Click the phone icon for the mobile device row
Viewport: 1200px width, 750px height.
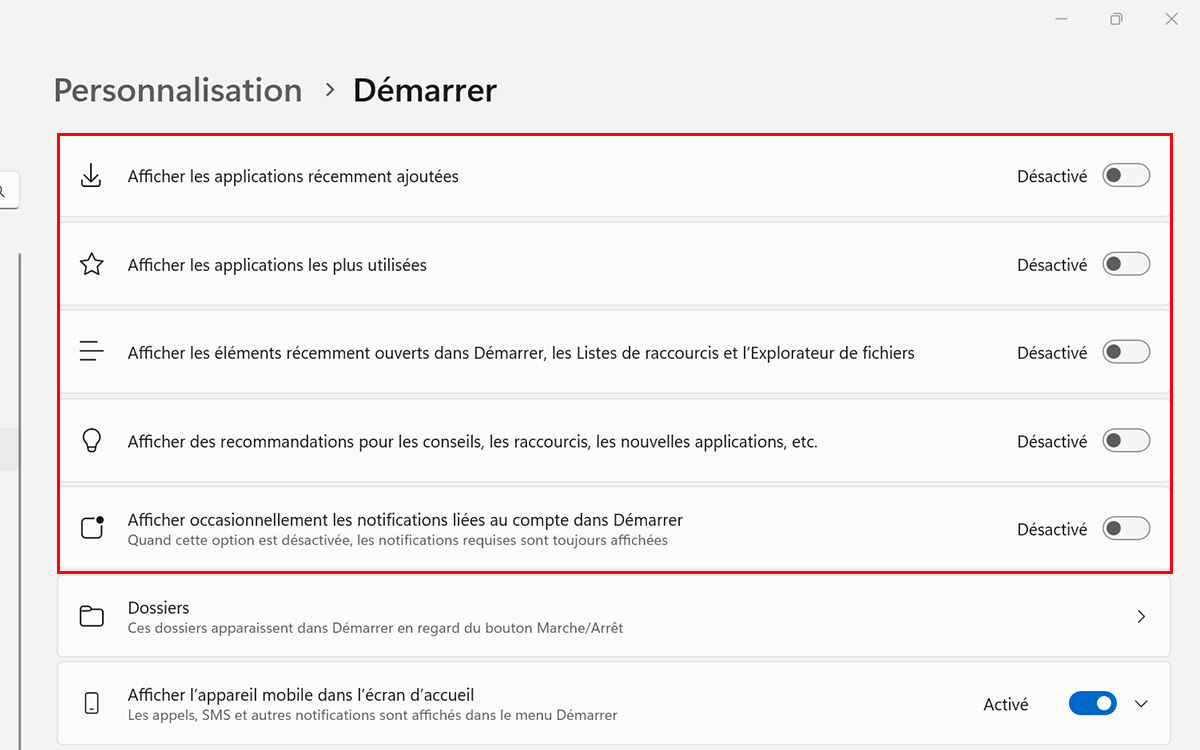click(x=92, y=703)
